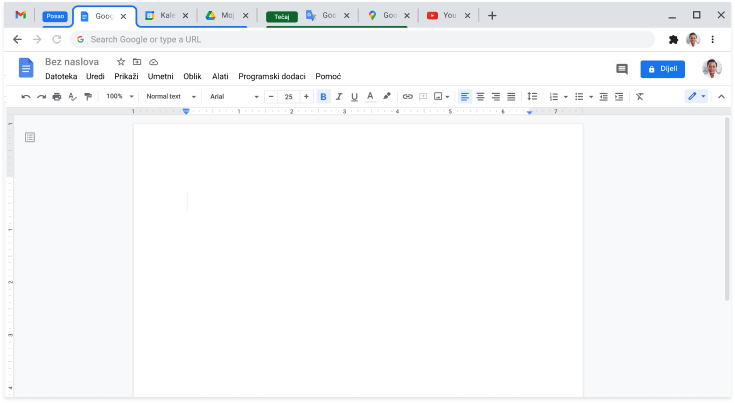Open comment history icon
The image size is (735, 403).
point(622,69)
